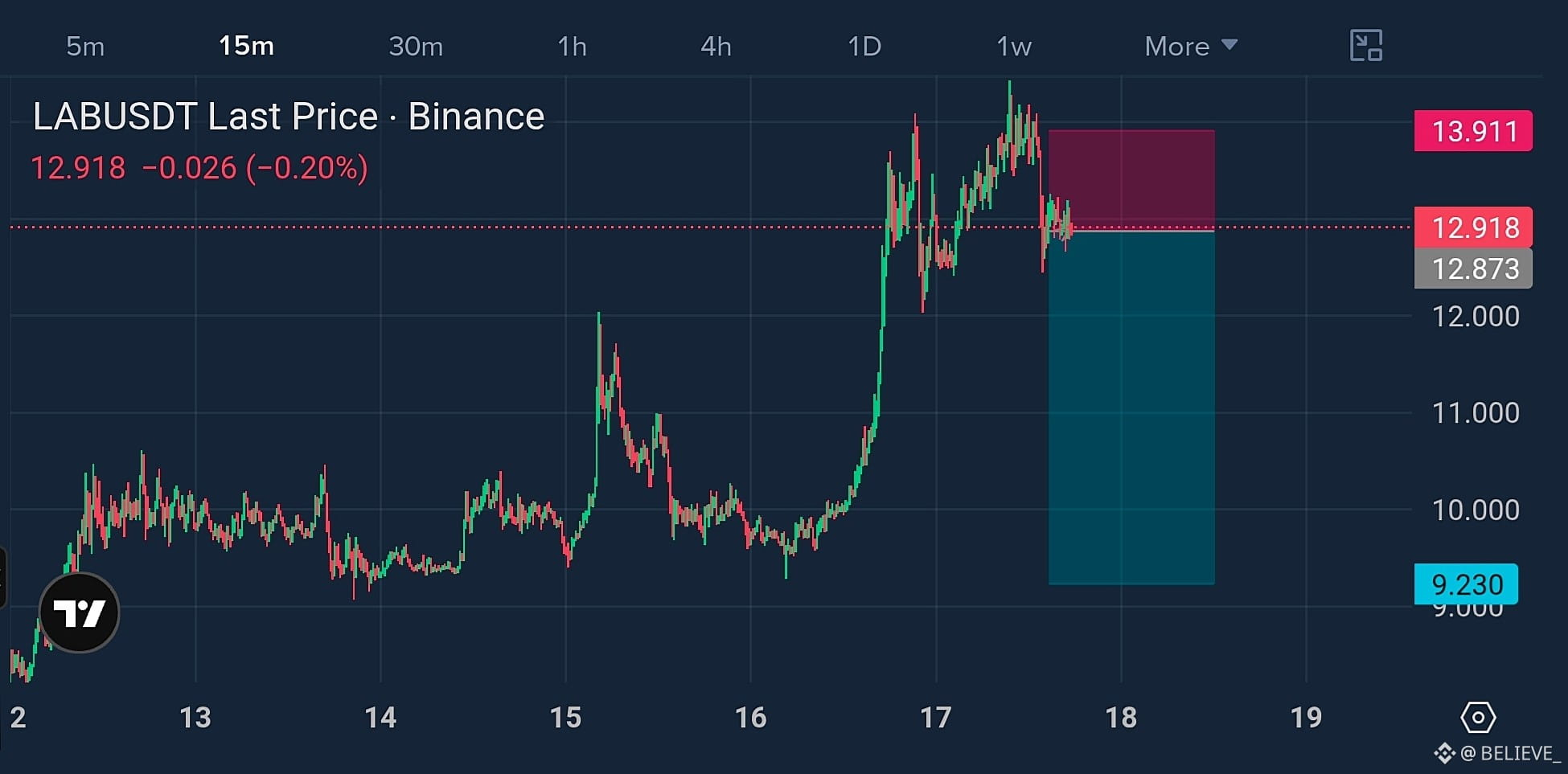Click date 14 on the time axis
1568x774 pixels.
[380, 718]
